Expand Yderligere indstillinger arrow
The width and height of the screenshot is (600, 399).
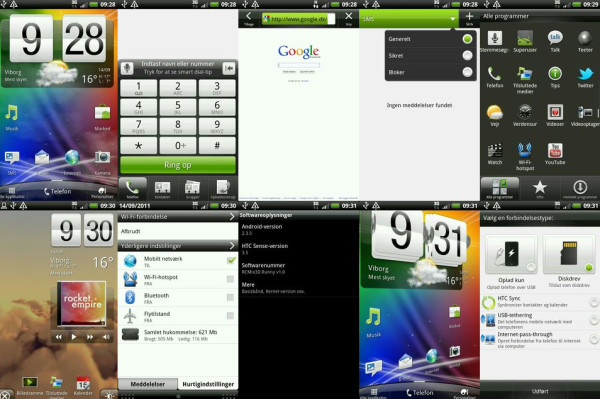[232, 245]
